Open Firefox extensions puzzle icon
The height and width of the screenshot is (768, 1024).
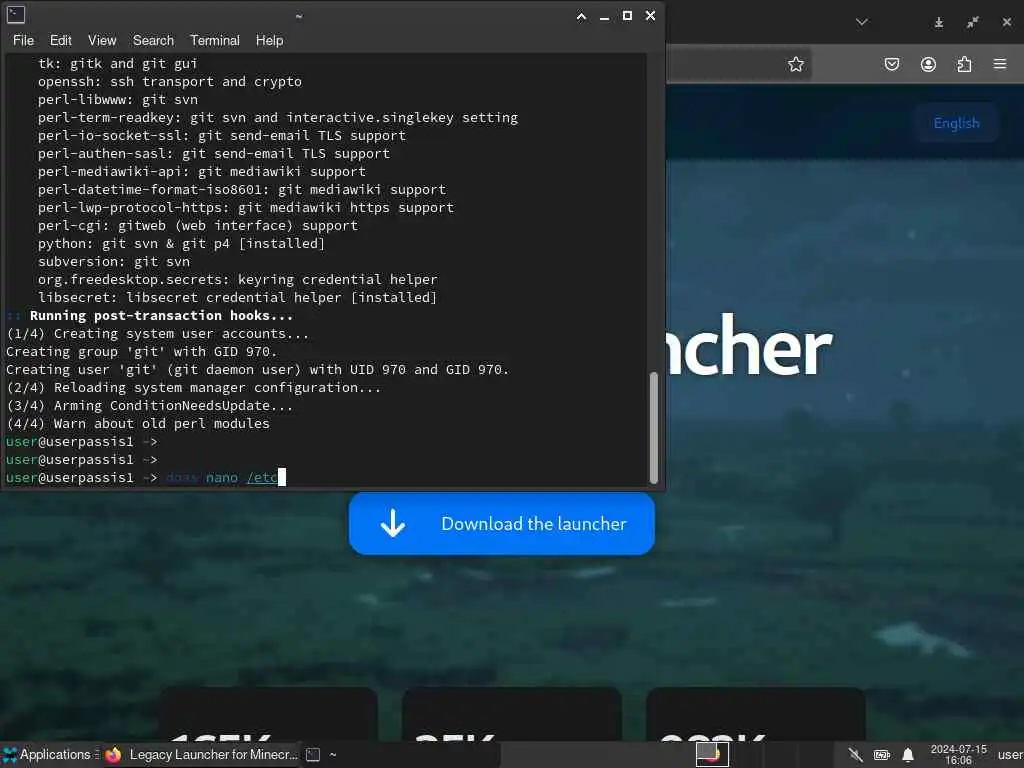964,64
